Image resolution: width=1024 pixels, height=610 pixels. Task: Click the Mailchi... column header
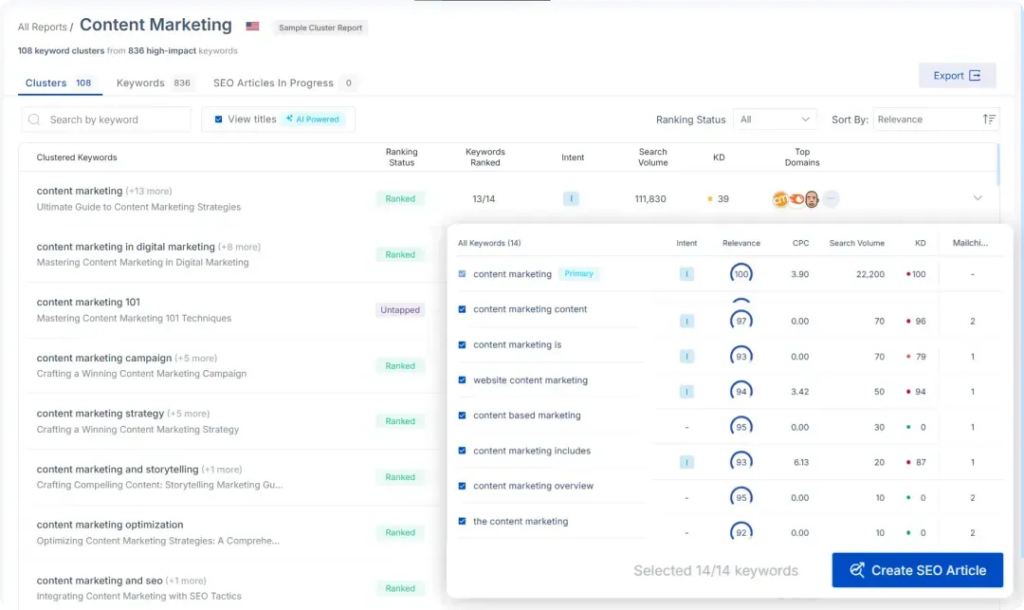[x=970, y=243]
